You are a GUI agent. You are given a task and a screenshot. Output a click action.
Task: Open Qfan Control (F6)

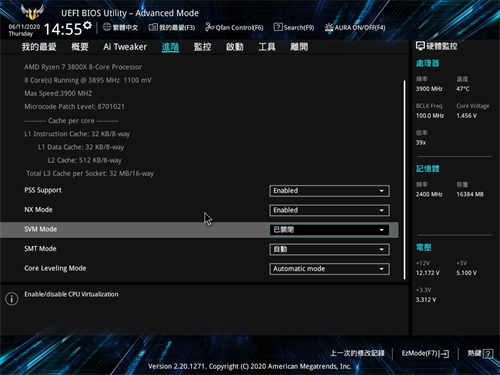[x=234, y=27]
